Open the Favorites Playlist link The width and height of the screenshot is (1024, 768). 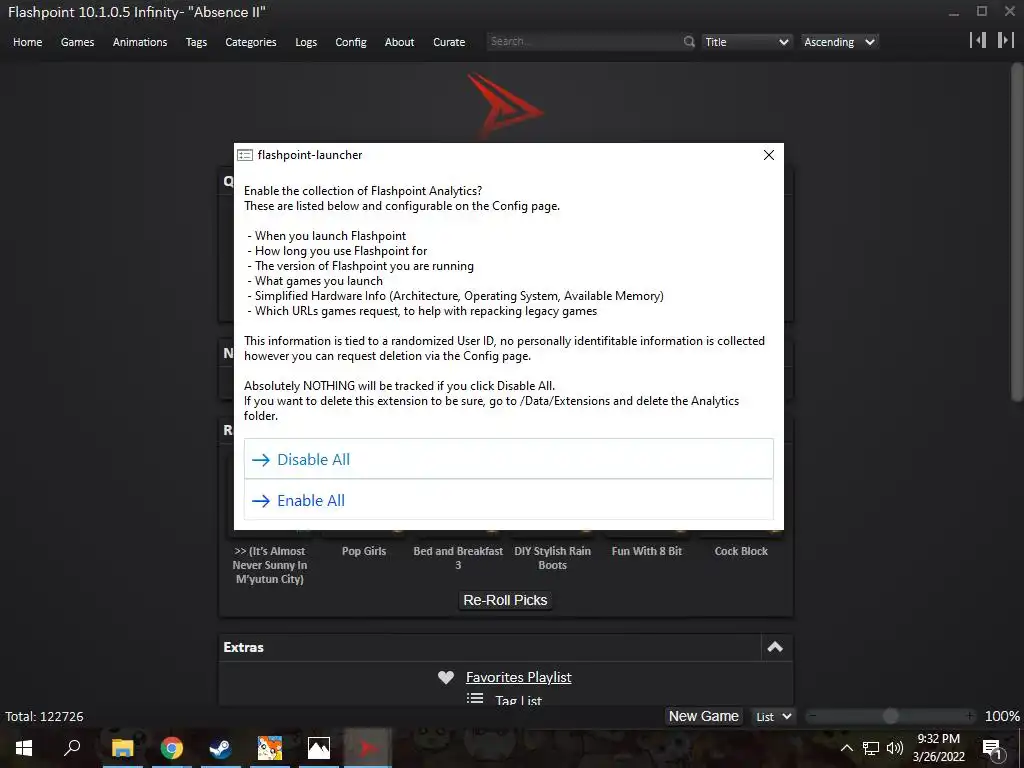point(519,677)
